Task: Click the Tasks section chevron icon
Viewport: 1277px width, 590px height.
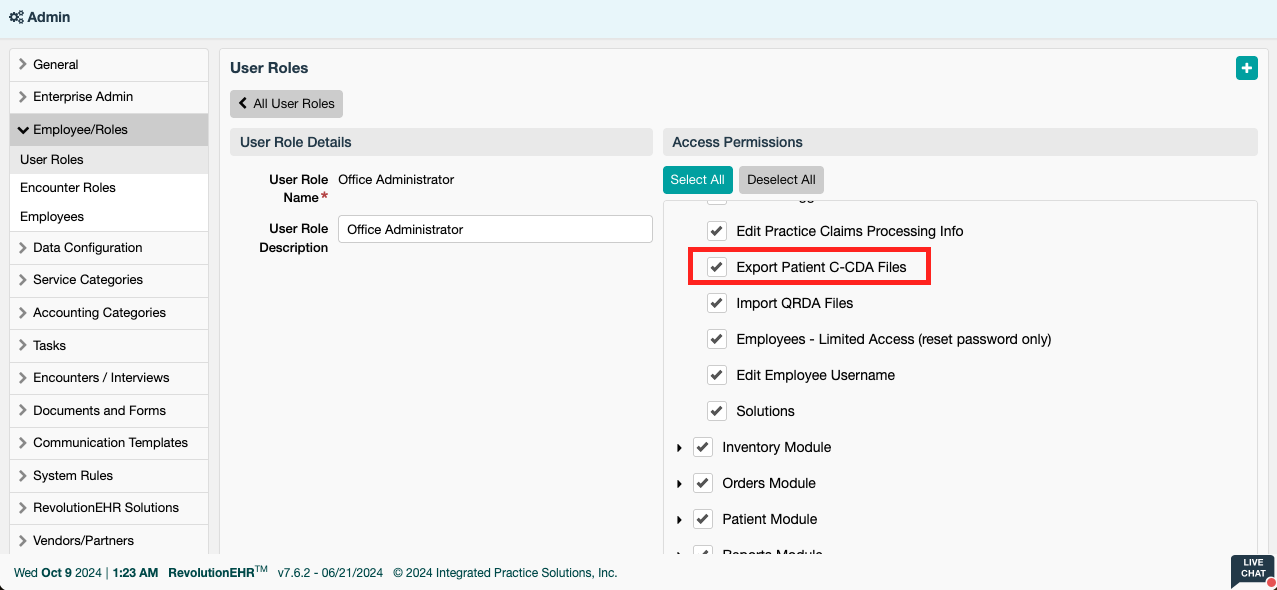Action: pyautogui.click(x=22, y=345)
